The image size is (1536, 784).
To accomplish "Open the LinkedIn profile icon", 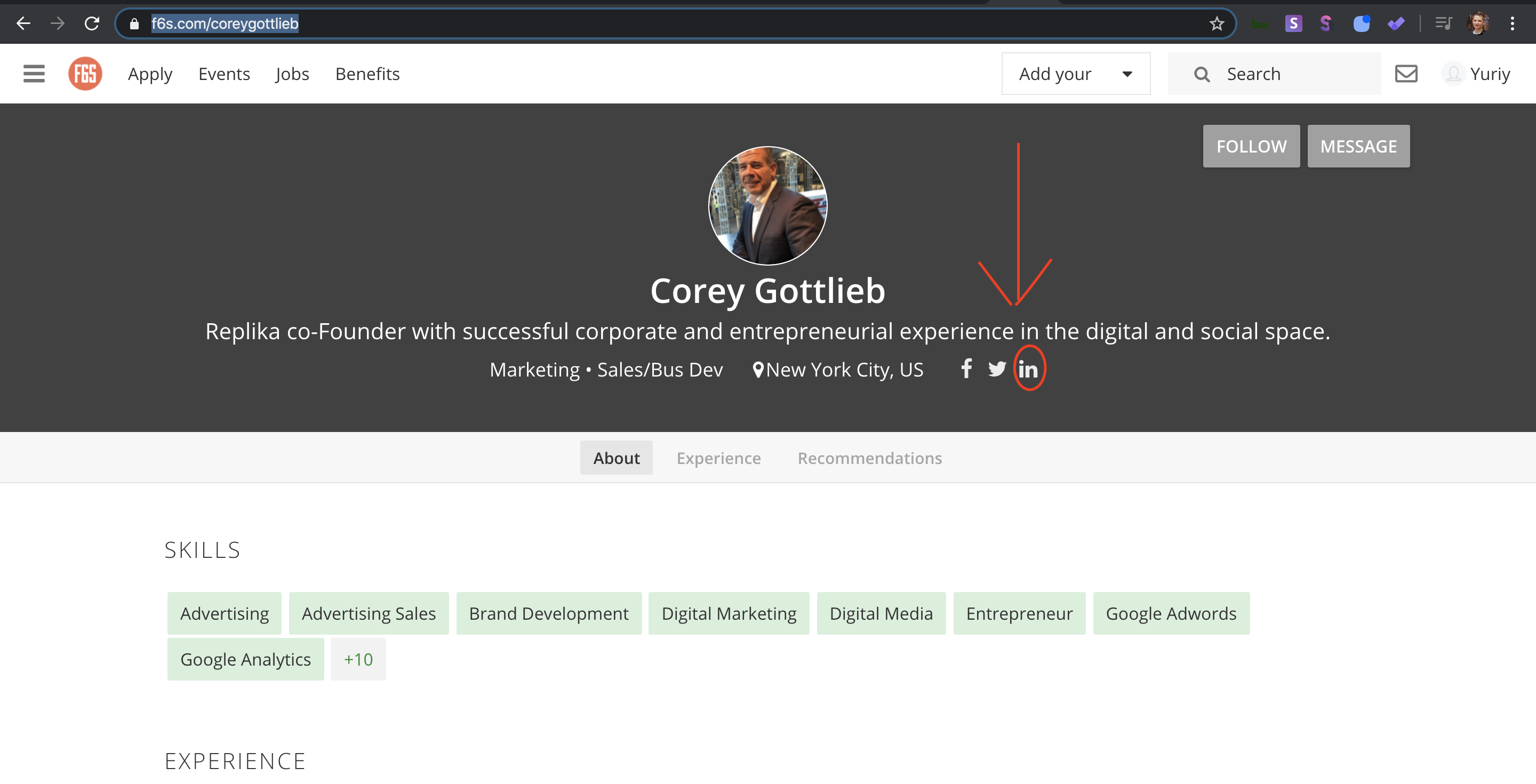I will tap(1028, 370).
